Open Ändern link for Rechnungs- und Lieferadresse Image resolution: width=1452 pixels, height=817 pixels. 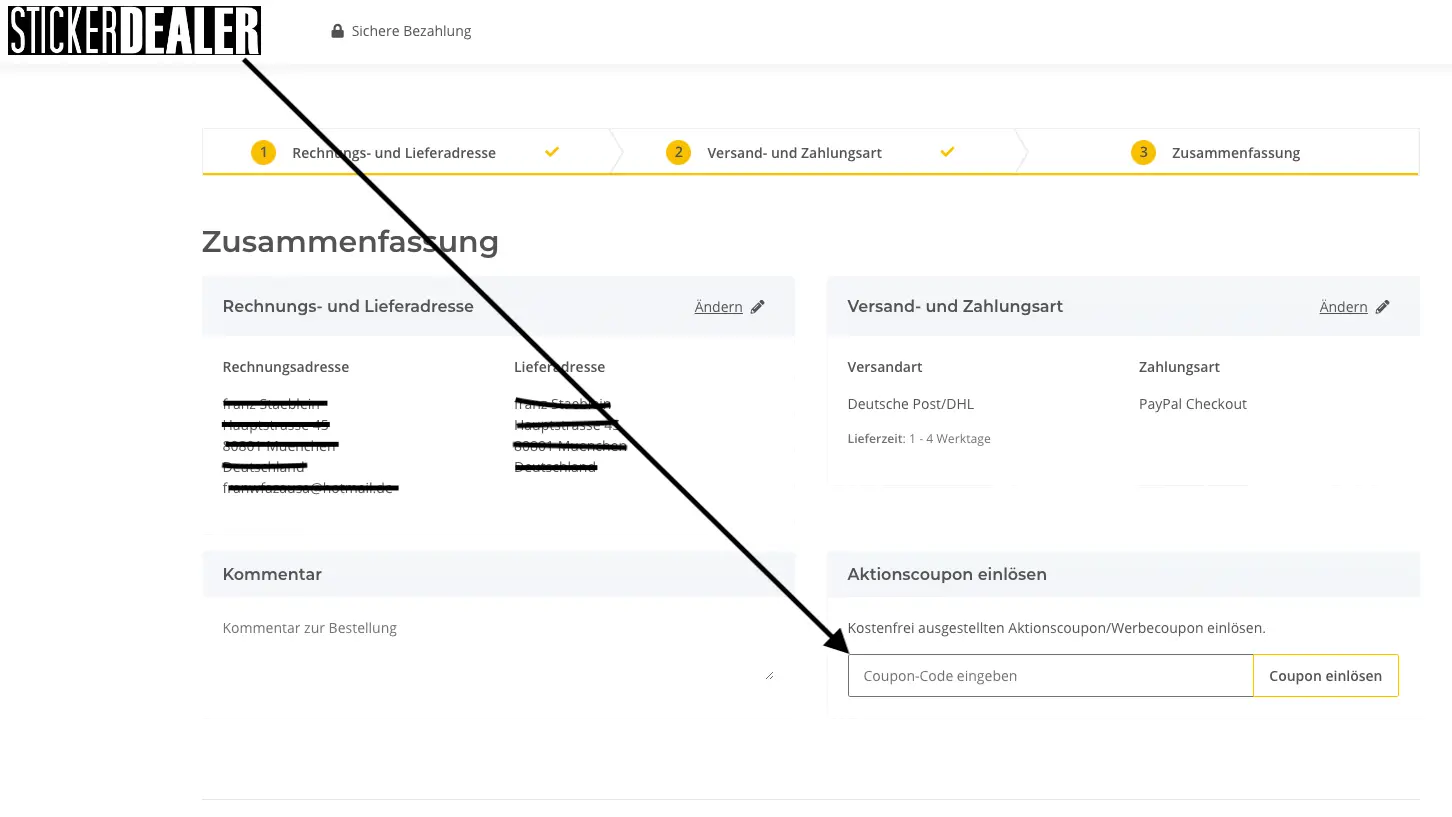coord(718,307)
